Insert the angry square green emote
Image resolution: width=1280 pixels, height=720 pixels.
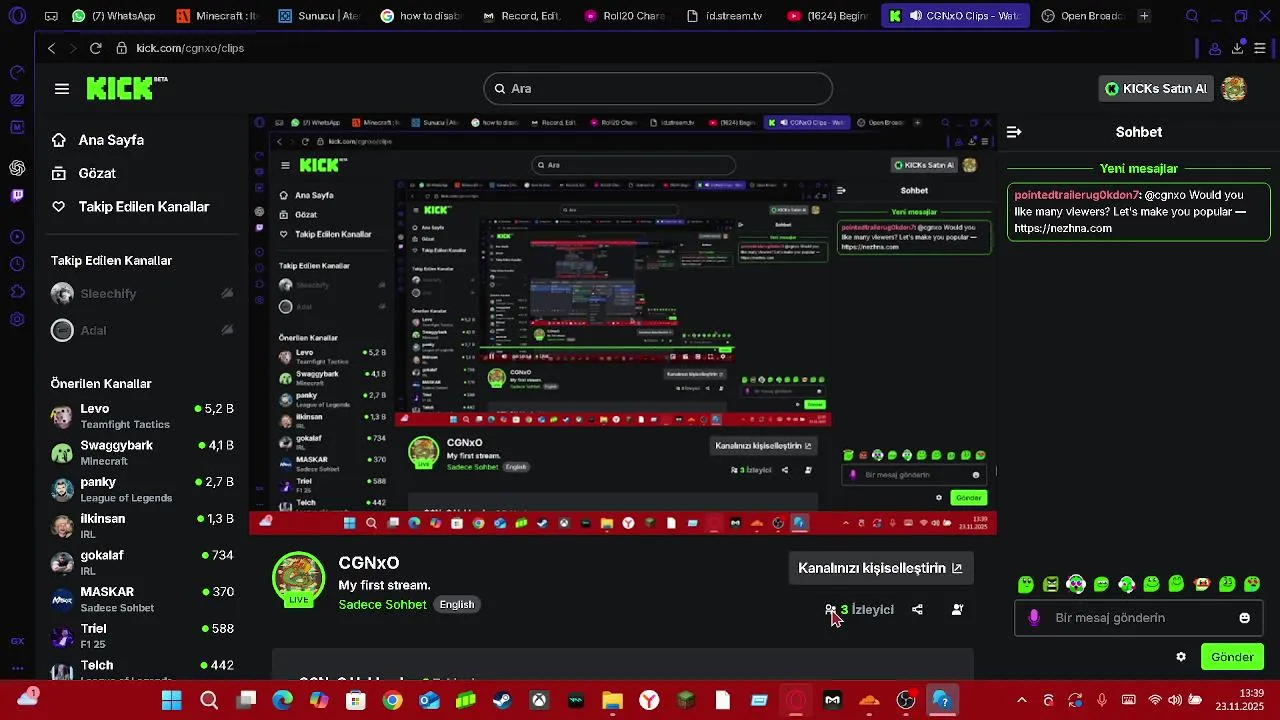click(1050, 584)
